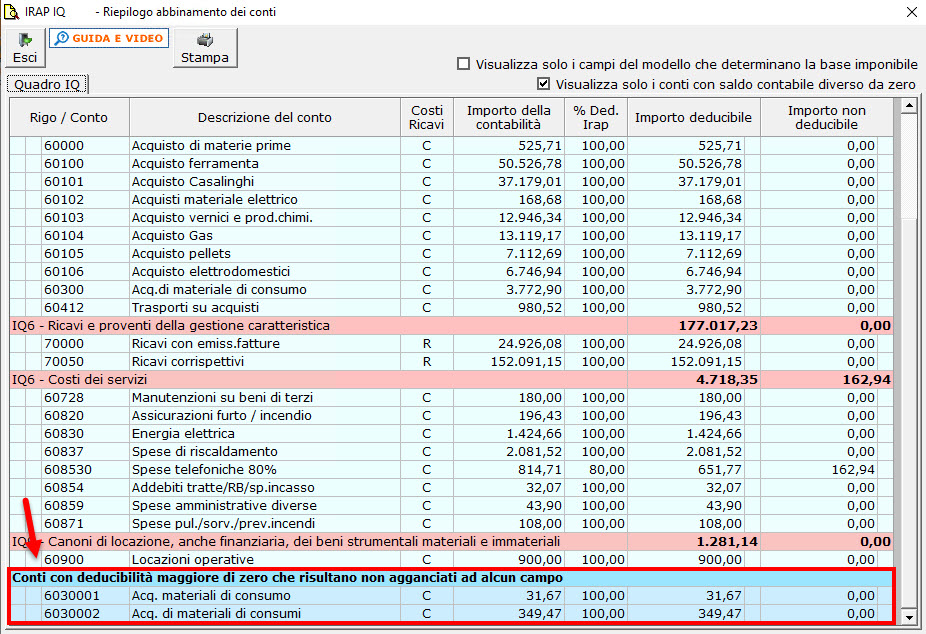Click the 1.281,14 leasing total
The image size is (926, 634).
click(694, 541)
